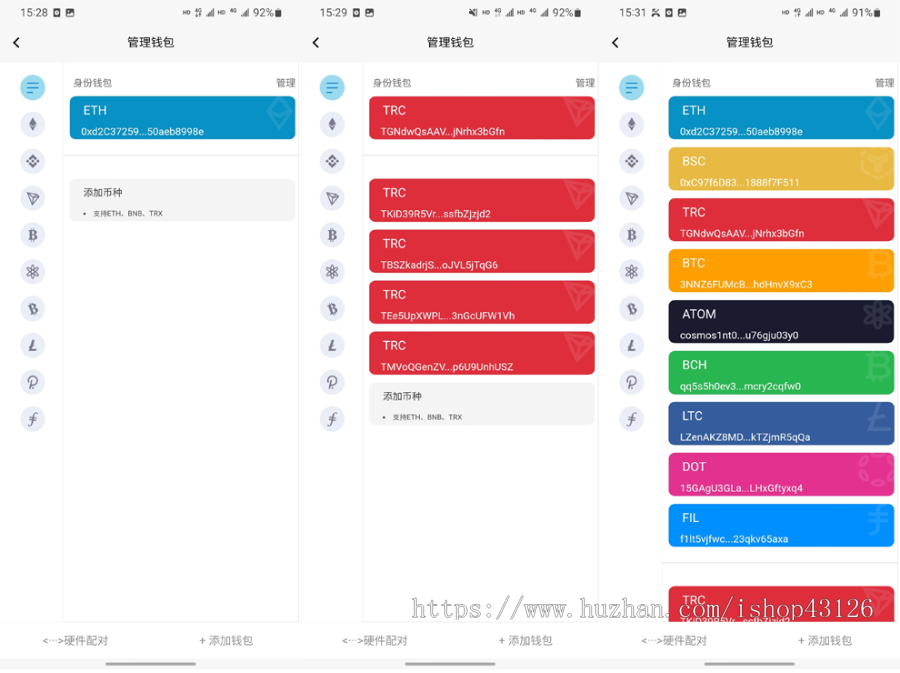Go back using arrow in the 15:28 screen
The height and width of the screenshot is (673, 900).
(x=17, y=42)
